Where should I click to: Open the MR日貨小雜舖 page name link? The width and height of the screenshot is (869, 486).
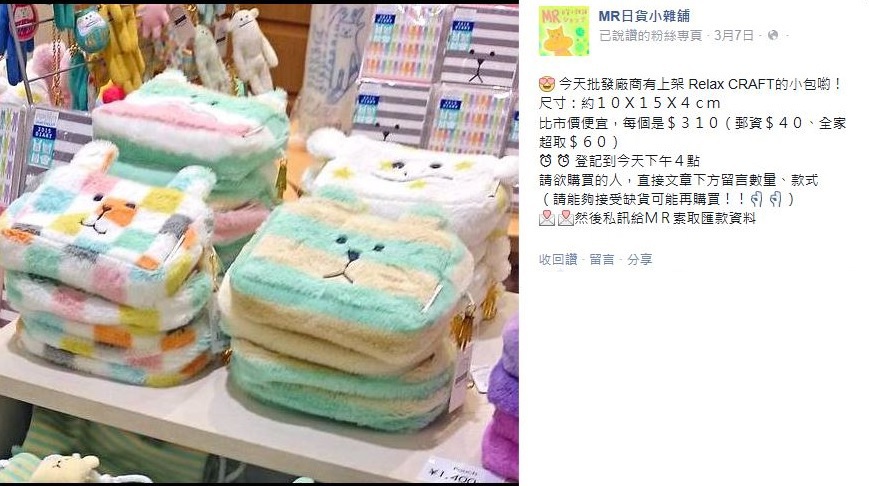pos(644,16)
